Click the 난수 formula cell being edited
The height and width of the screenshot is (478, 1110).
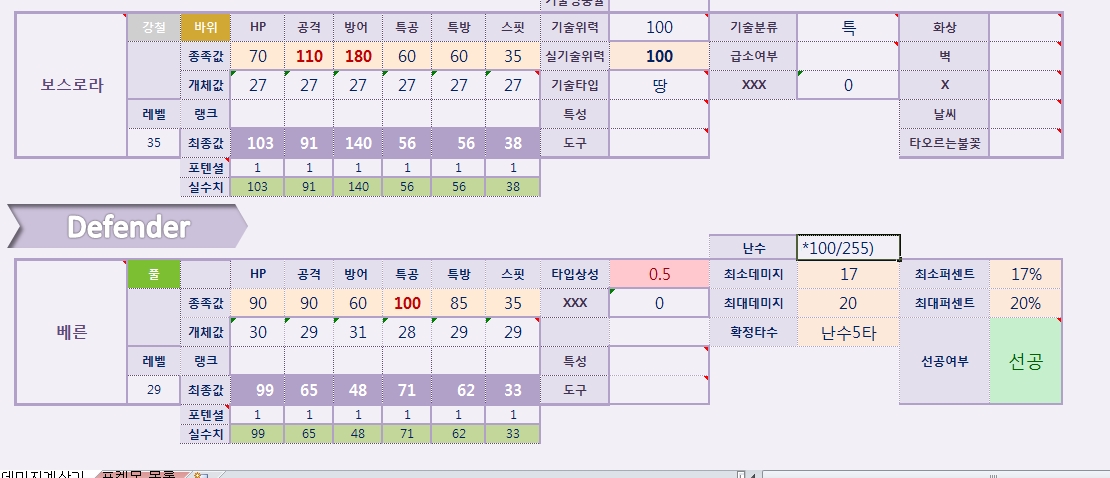(848, 247)
